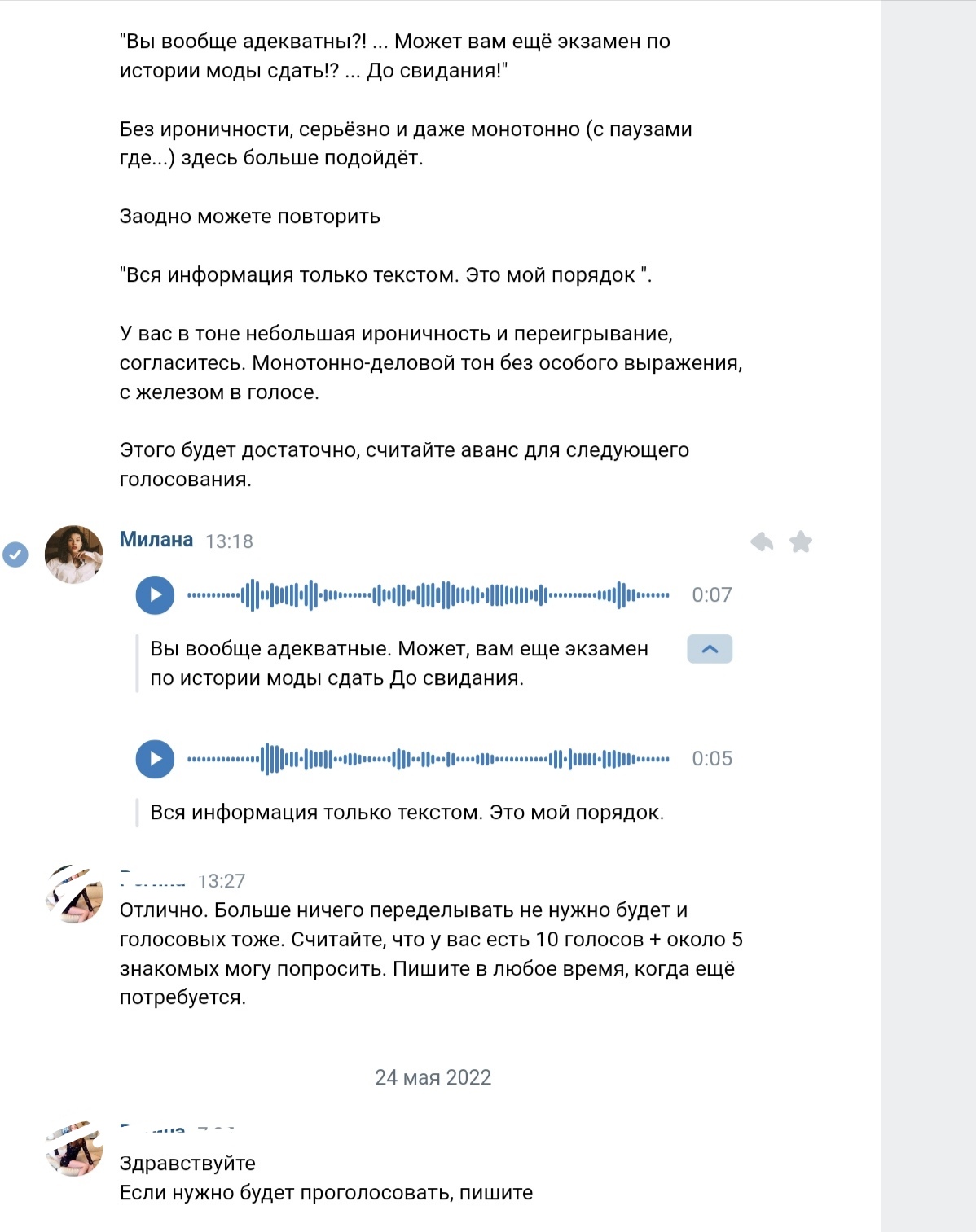This screenshot has height=1232, width=976.
Task: Select the message Если нужно будет проголосовать
Action: [326, 1193]
